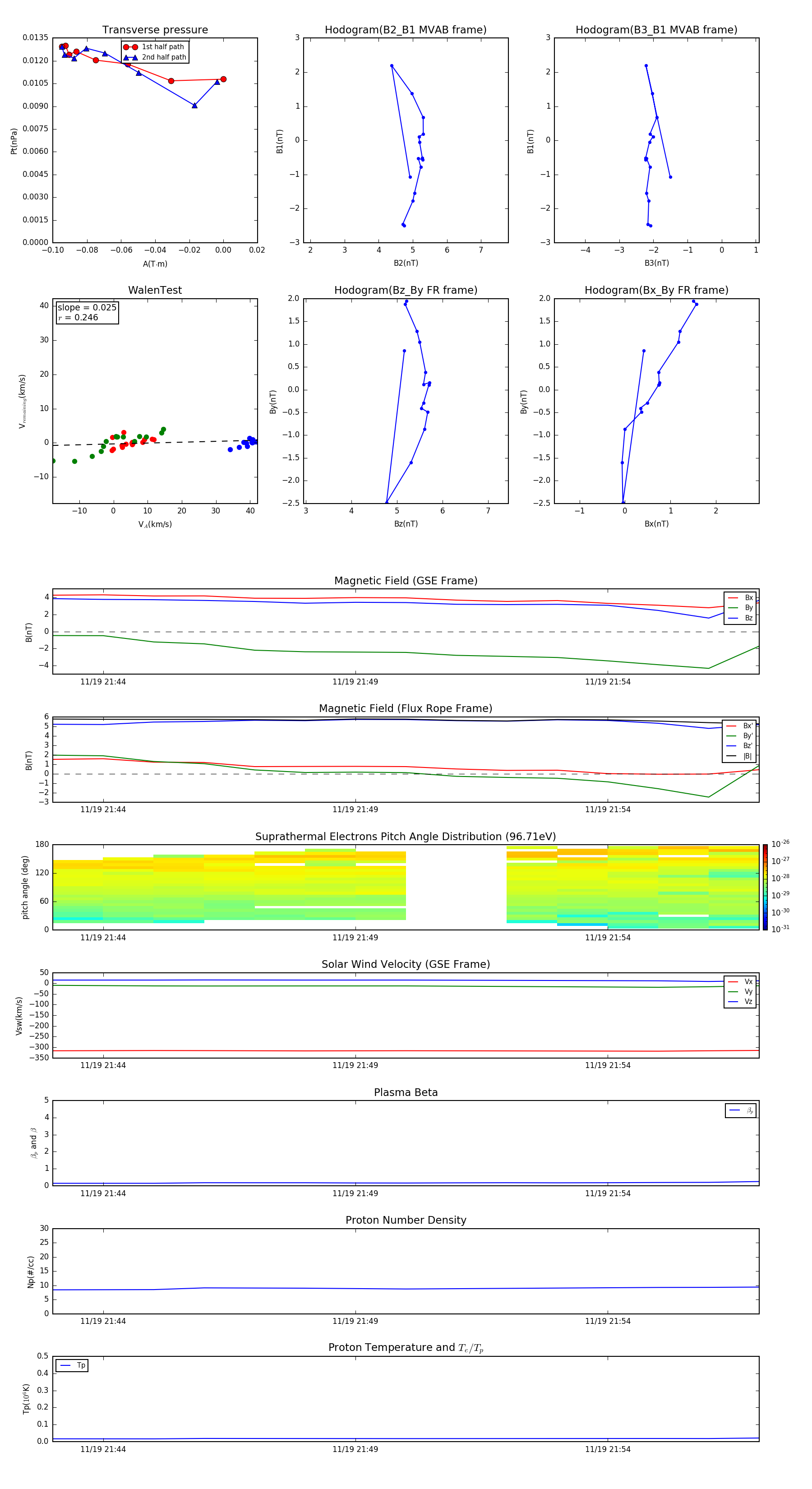
Task: Click '11/19 21:44' tick under Proton Number Density
Action: point(103,1321)
